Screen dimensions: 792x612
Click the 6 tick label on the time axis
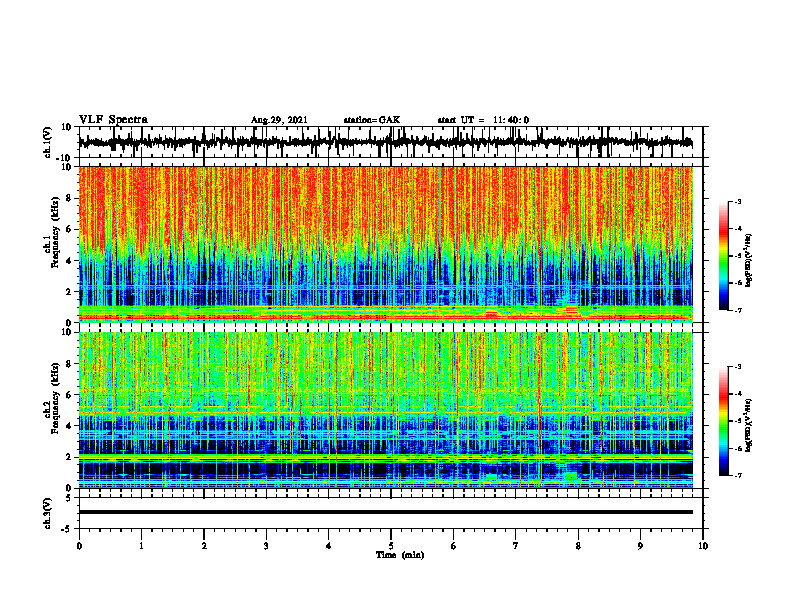click(x=453, y=546)
